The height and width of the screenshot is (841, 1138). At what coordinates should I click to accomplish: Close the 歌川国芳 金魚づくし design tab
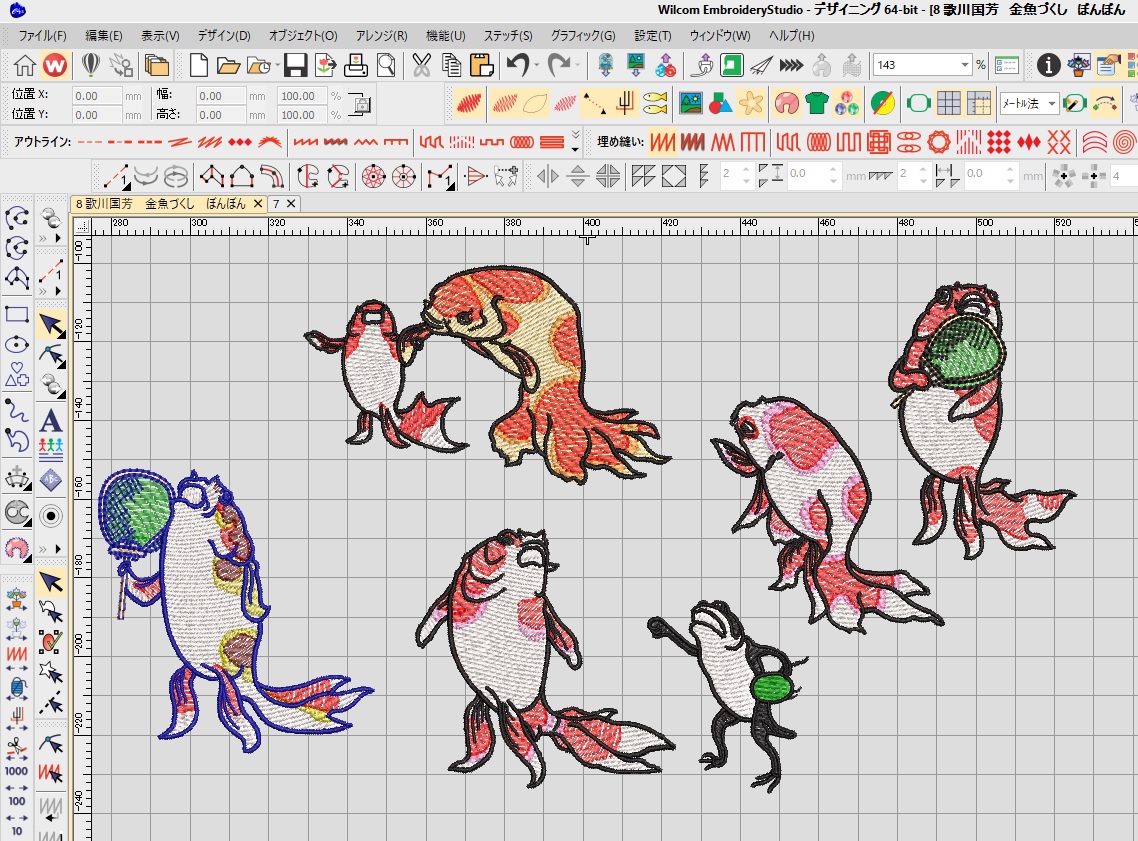pyautogui.click(x=257, y=204)
